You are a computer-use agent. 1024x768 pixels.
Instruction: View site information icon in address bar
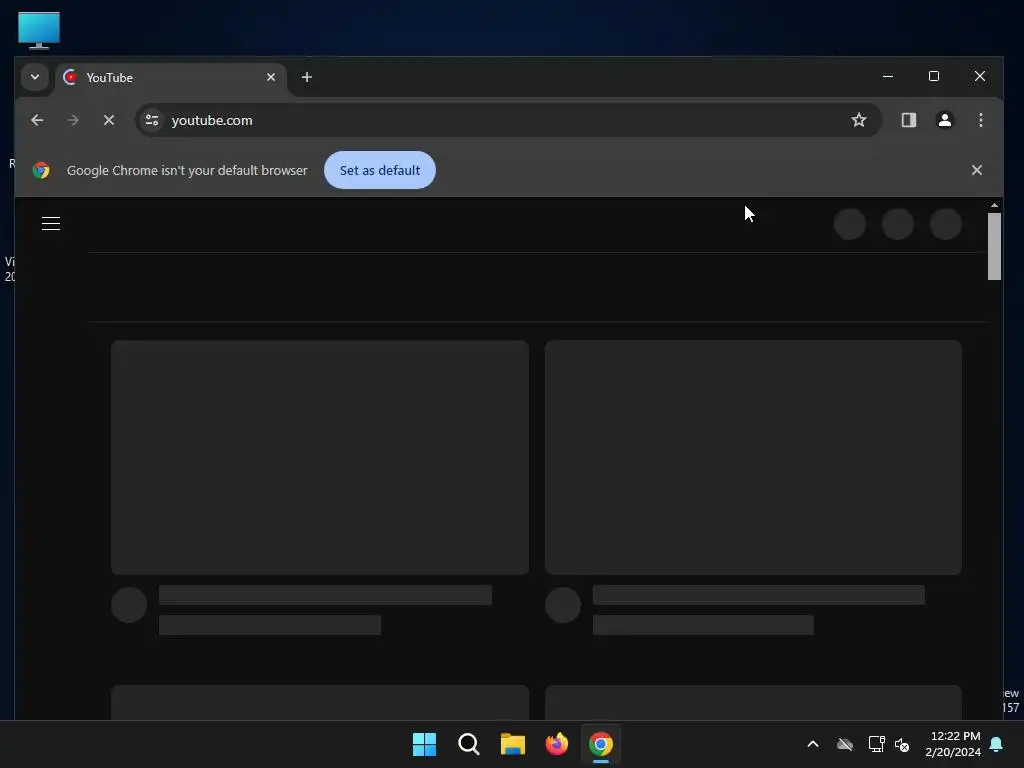click(152, 120)
